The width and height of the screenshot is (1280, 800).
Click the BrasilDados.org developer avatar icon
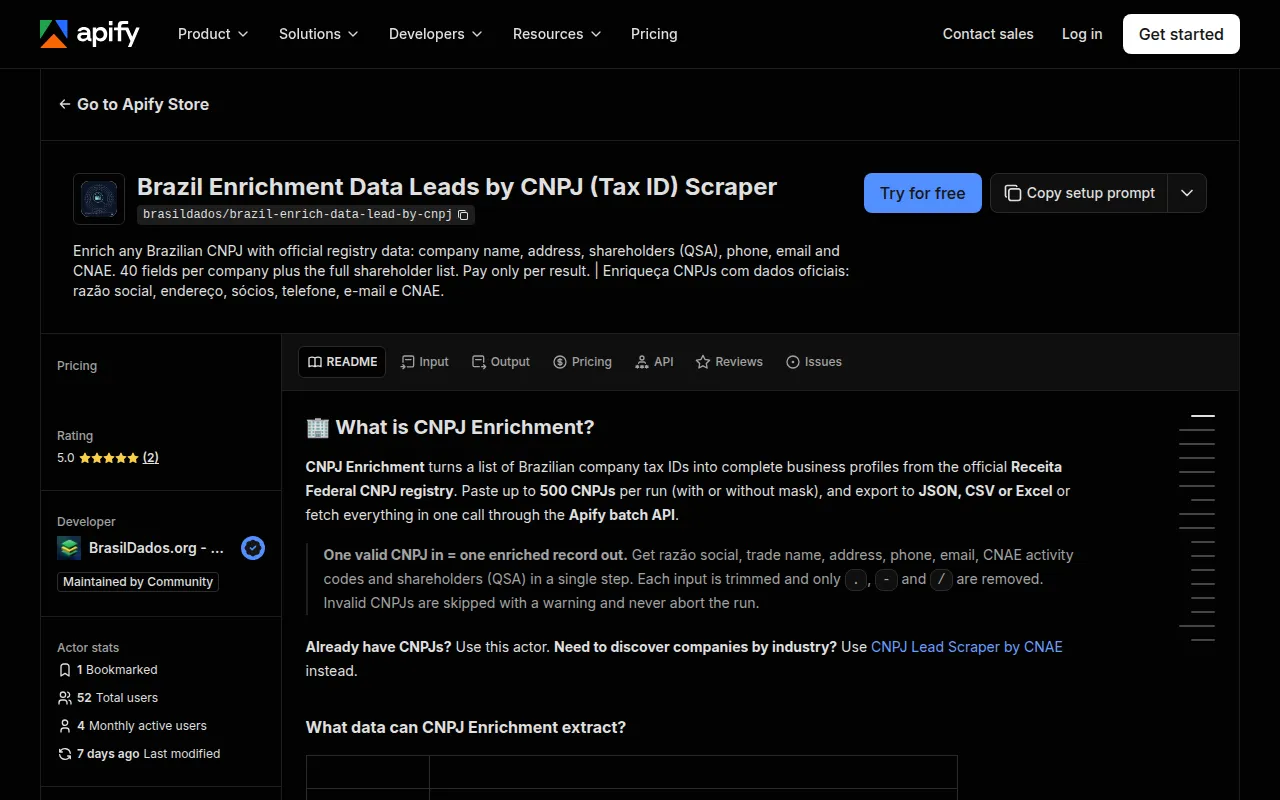[x=69, y=548]
